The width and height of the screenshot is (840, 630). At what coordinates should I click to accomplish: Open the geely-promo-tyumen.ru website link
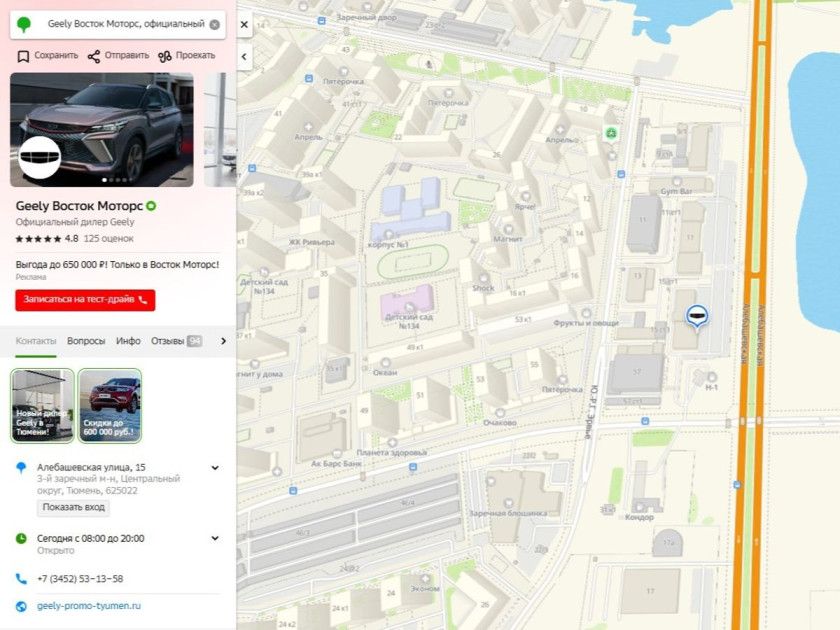tap(89, 606)
